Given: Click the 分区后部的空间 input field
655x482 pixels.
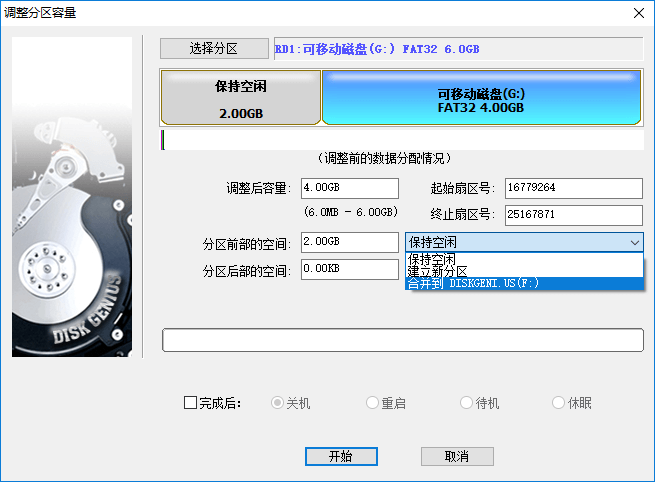Looking at the screenshot, I should [x=349, y=269].
